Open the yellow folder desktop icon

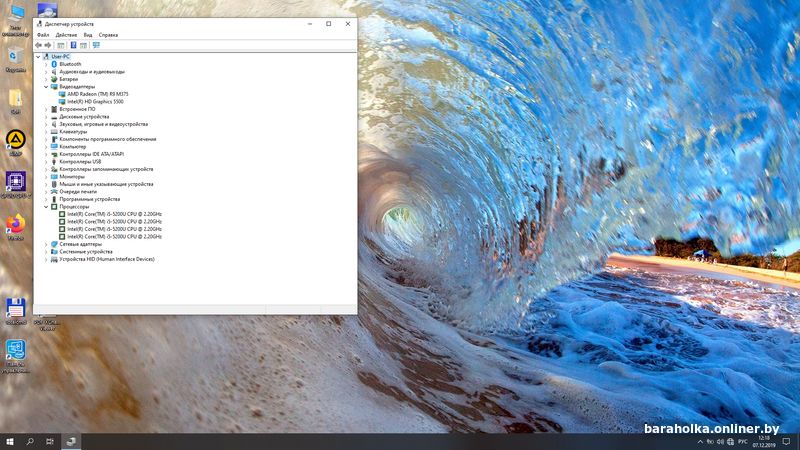coord(15,101)
